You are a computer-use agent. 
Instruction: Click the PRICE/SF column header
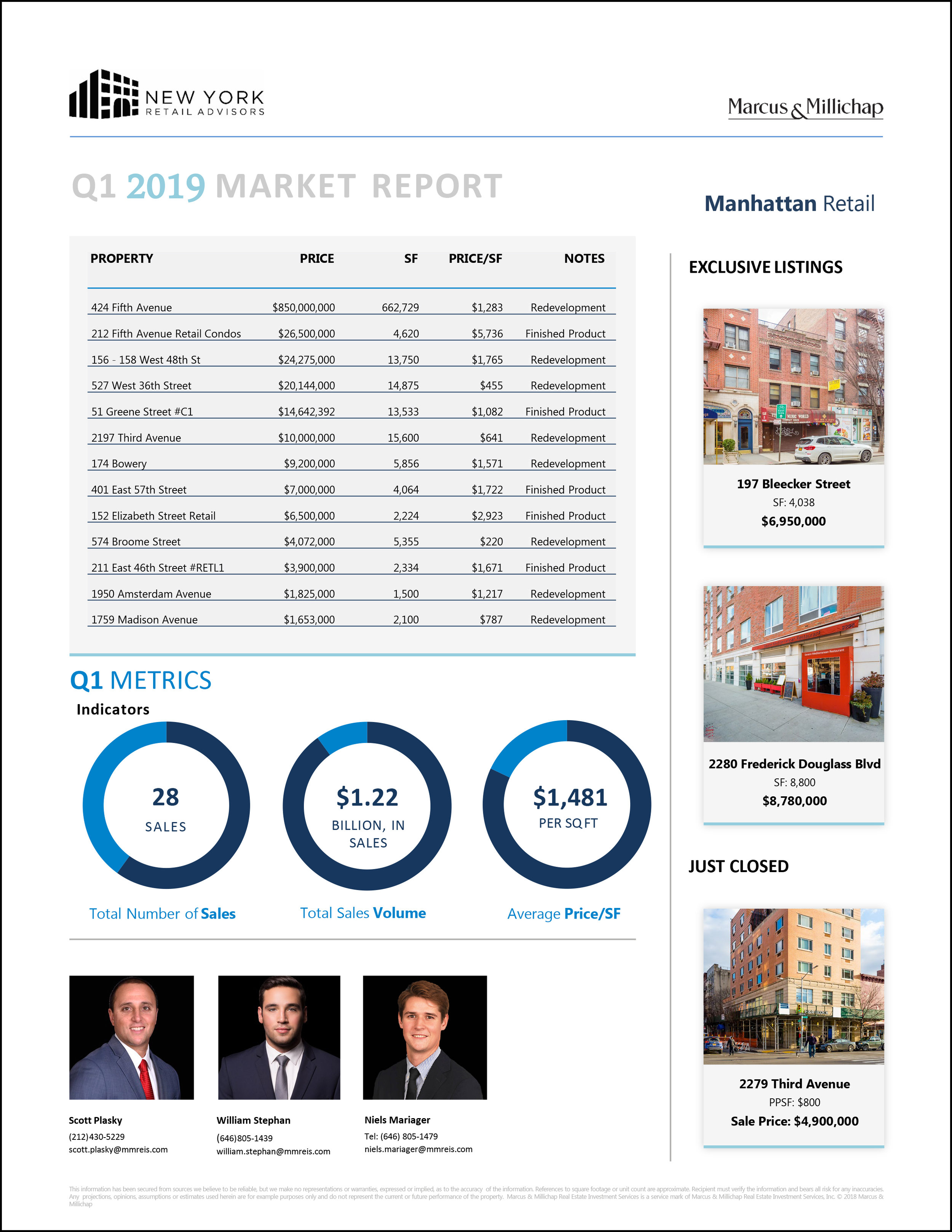pyautogui.click(x=475, y=258)
